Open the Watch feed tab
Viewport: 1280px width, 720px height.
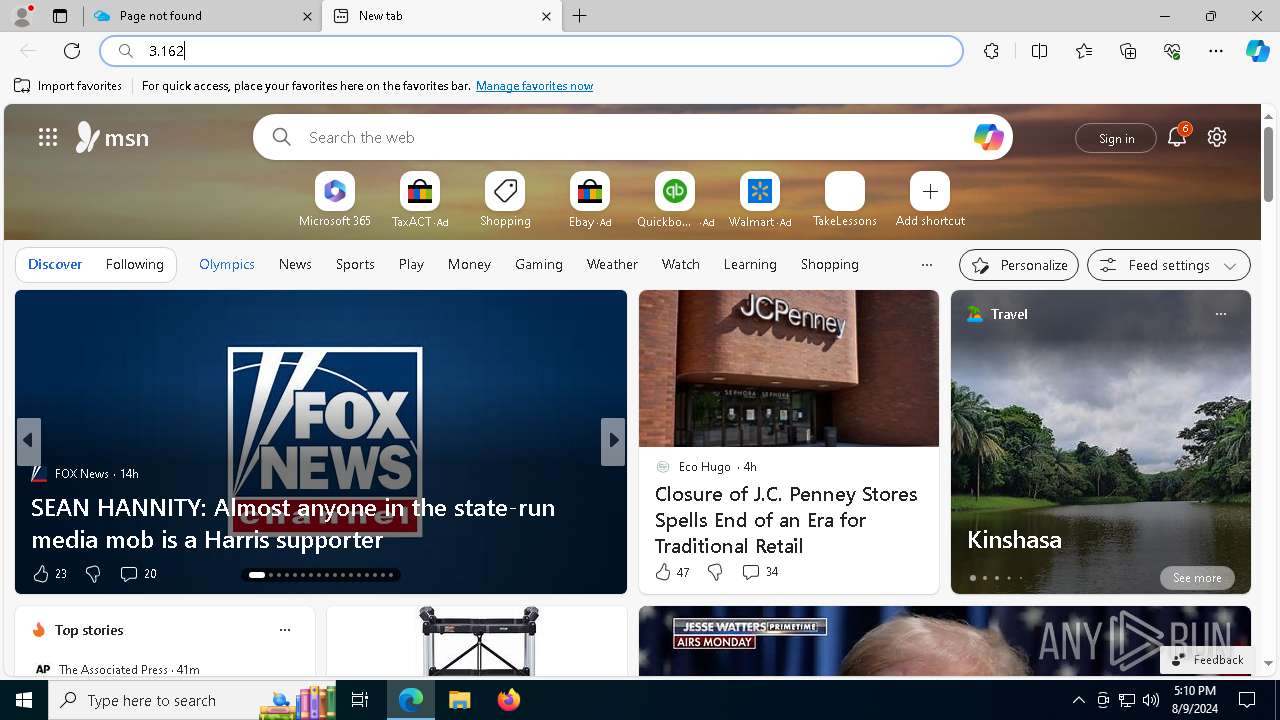tap(681, 264)
